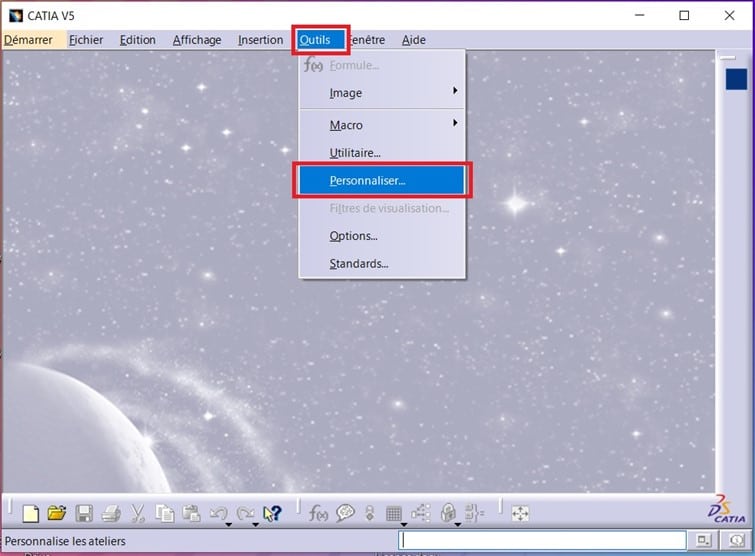
Task: Open a file with the folder icon
Action: click(57, 513)
